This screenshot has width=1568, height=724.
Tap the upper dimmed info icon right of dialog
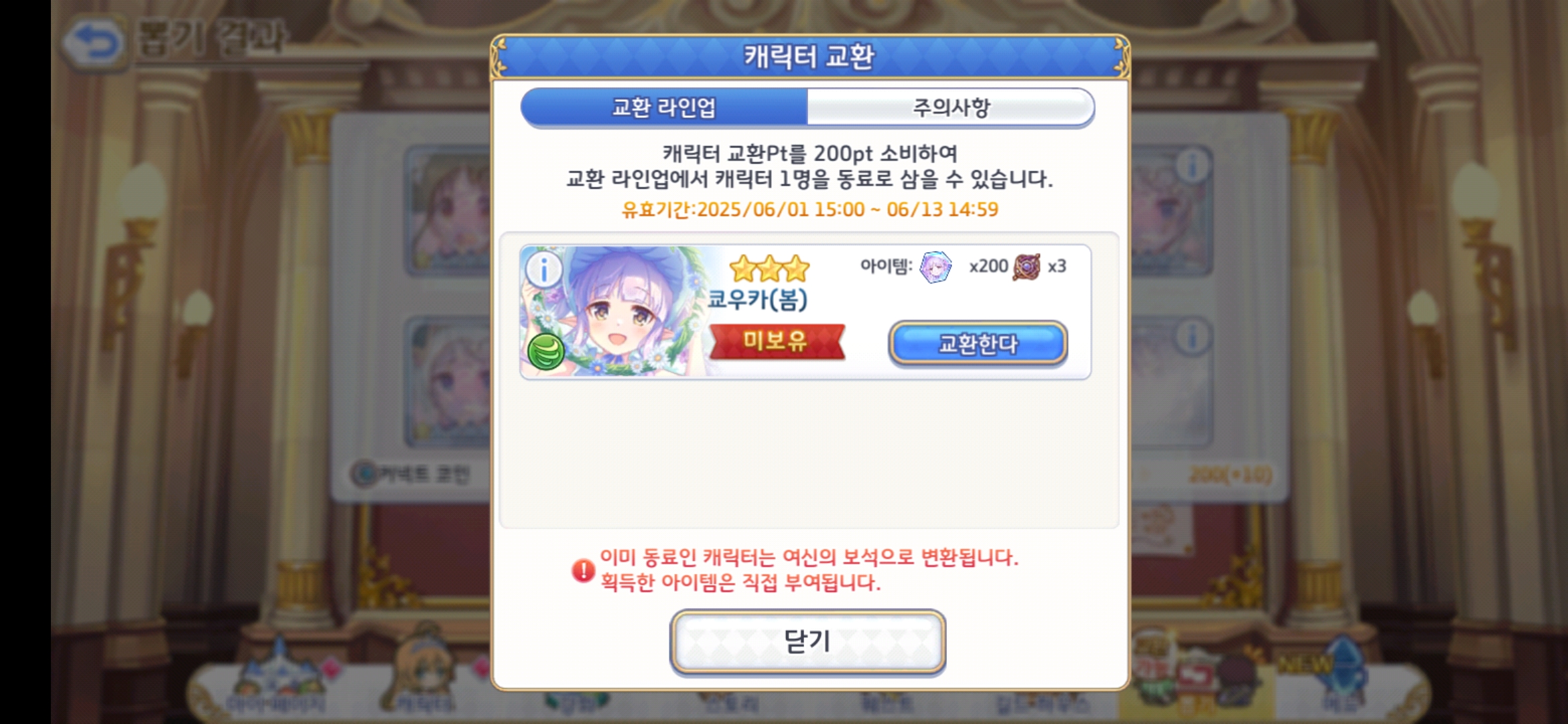1193,165
